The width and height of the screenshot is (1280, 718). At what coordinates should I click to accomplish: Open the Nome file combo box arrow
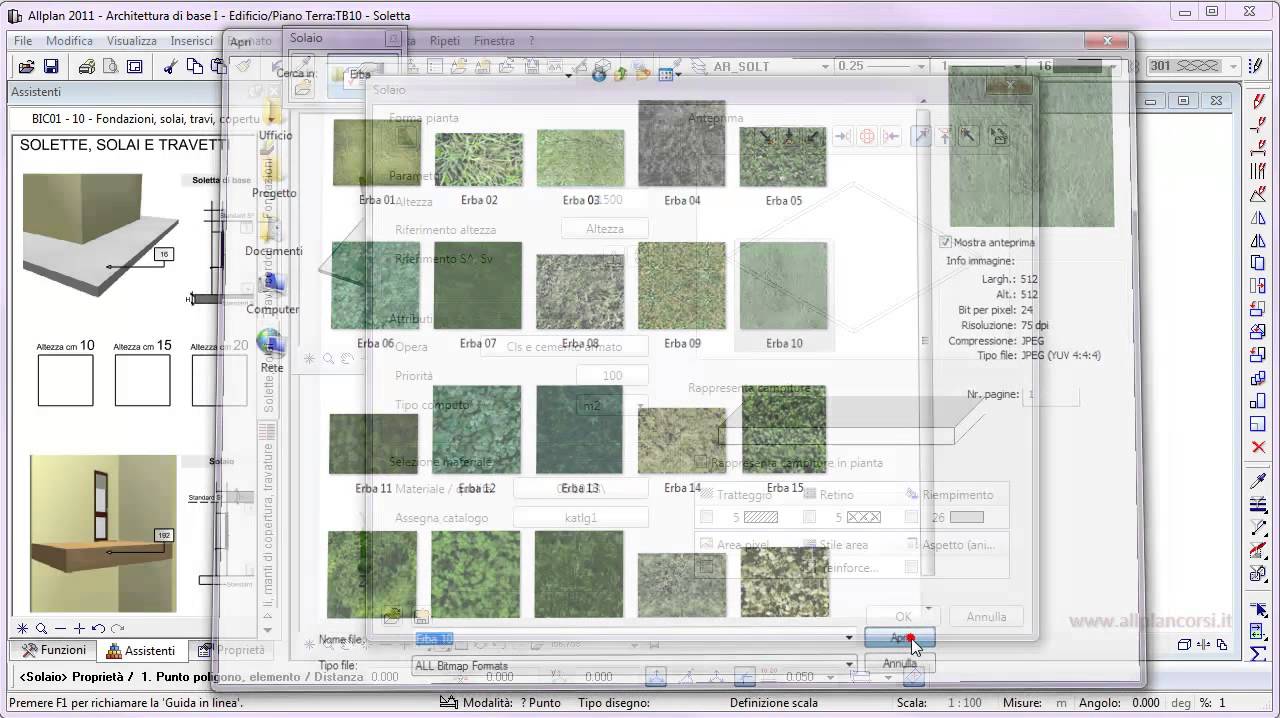click(x=849, y=638)
